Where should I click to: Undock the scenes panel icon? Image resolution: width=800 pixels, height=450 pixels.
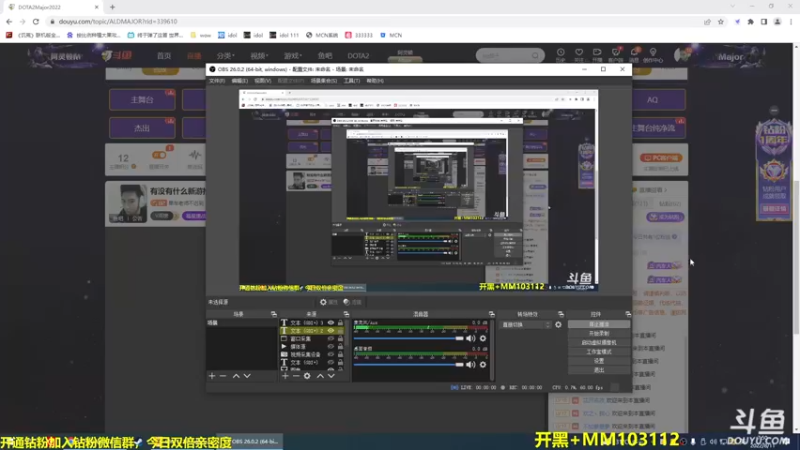(273, 314)
